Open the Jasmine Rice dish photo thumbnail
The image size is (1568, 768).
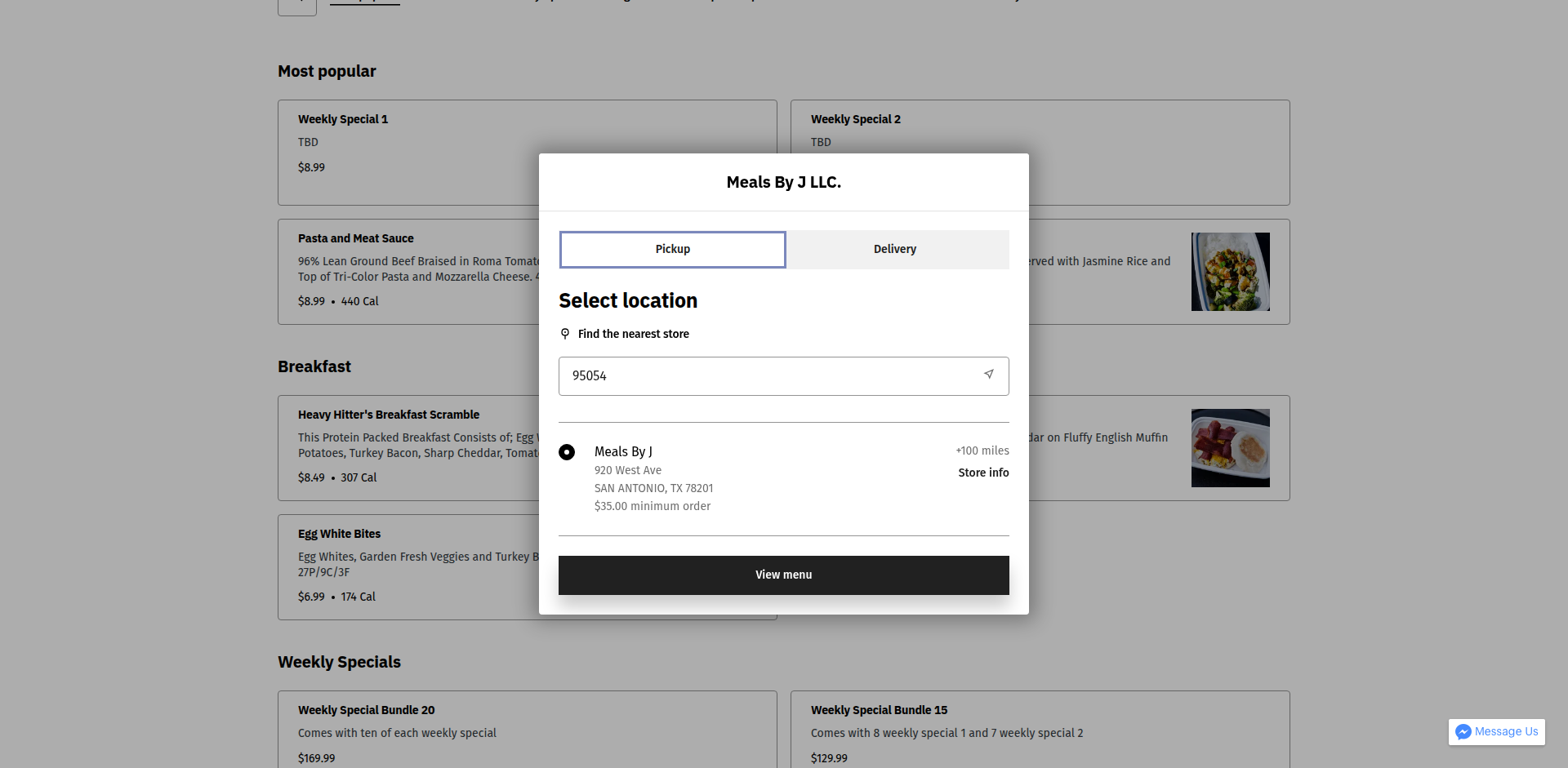coord(1230,272)
